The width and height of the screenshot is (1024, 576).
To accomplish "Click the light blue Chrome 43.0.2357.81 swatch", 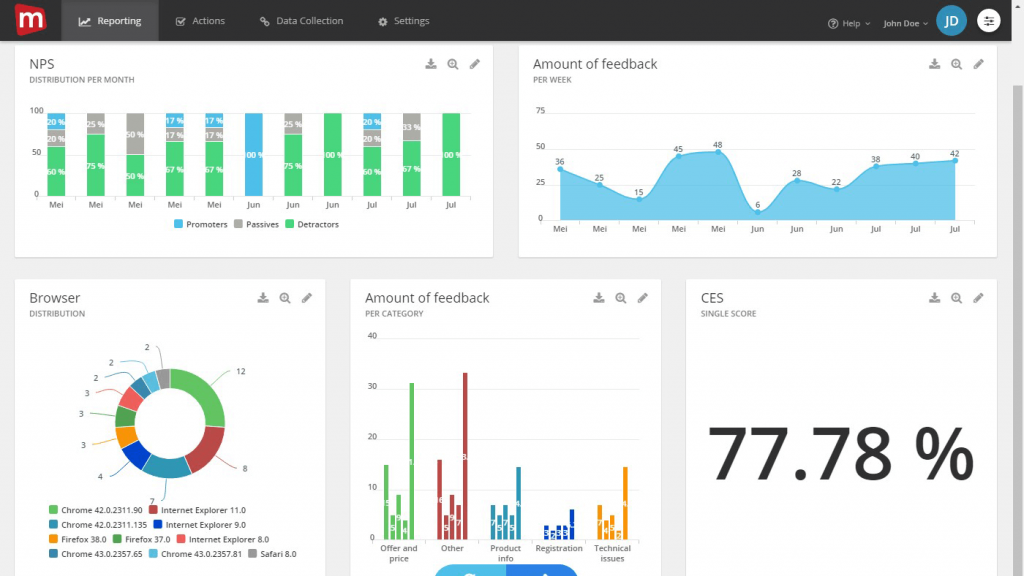I will 153,554.
